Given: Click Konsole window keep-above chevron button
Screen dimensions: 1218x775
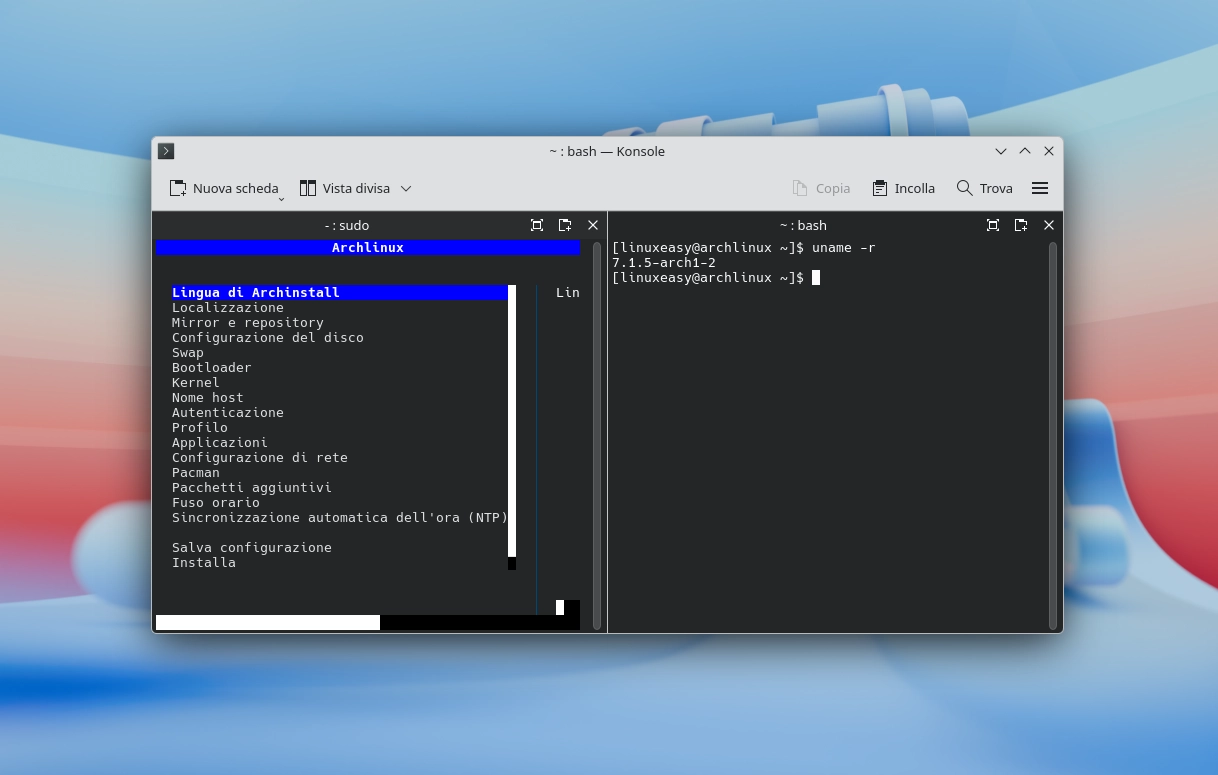Looking at the screenshot, I should tap(1025, 151).
